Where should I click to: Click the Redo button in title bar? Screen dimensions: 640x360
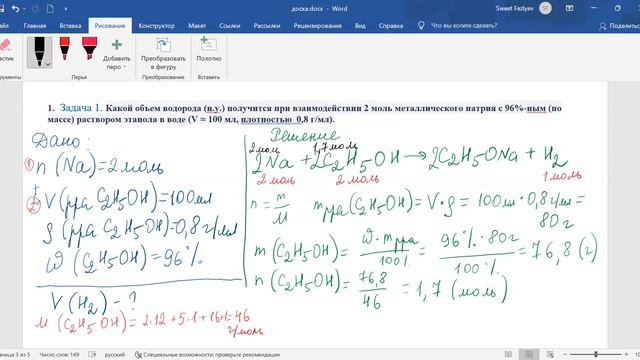36,9
